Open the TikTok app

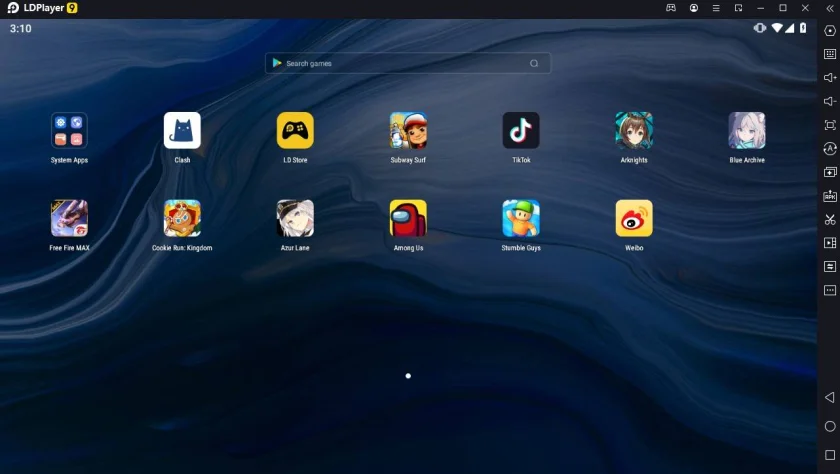coord(521,130)
